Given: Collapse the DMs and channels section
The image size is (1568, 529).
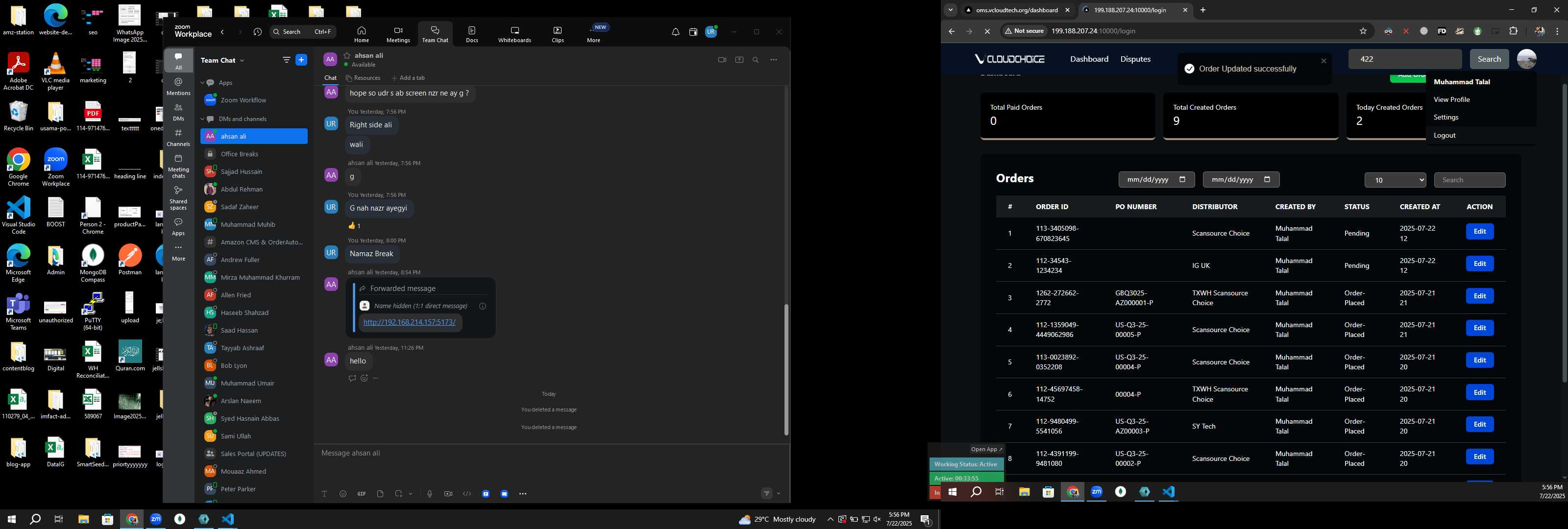Looking at the screenshot, I should click(203, 119).
